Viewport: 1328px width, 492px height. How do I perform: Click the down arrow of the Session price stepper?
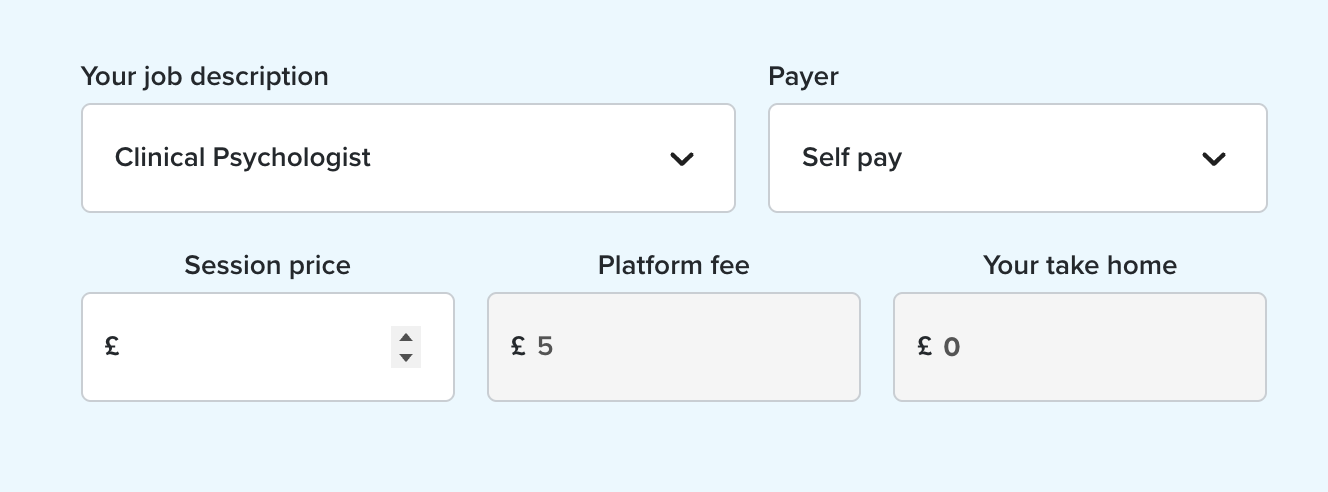pos(406,357)
